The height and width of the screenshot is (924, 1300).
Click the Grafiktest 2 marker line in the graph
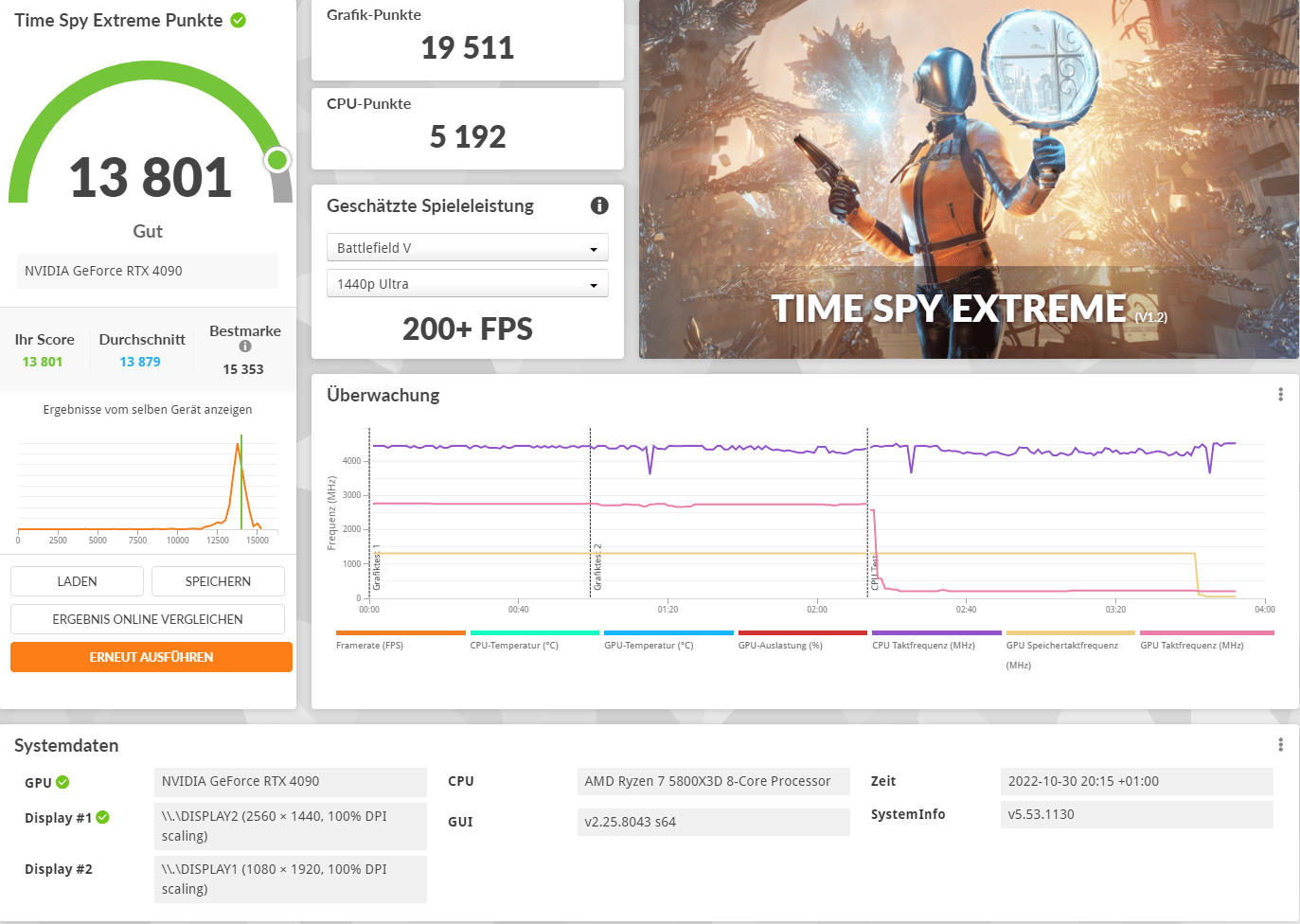590,512
